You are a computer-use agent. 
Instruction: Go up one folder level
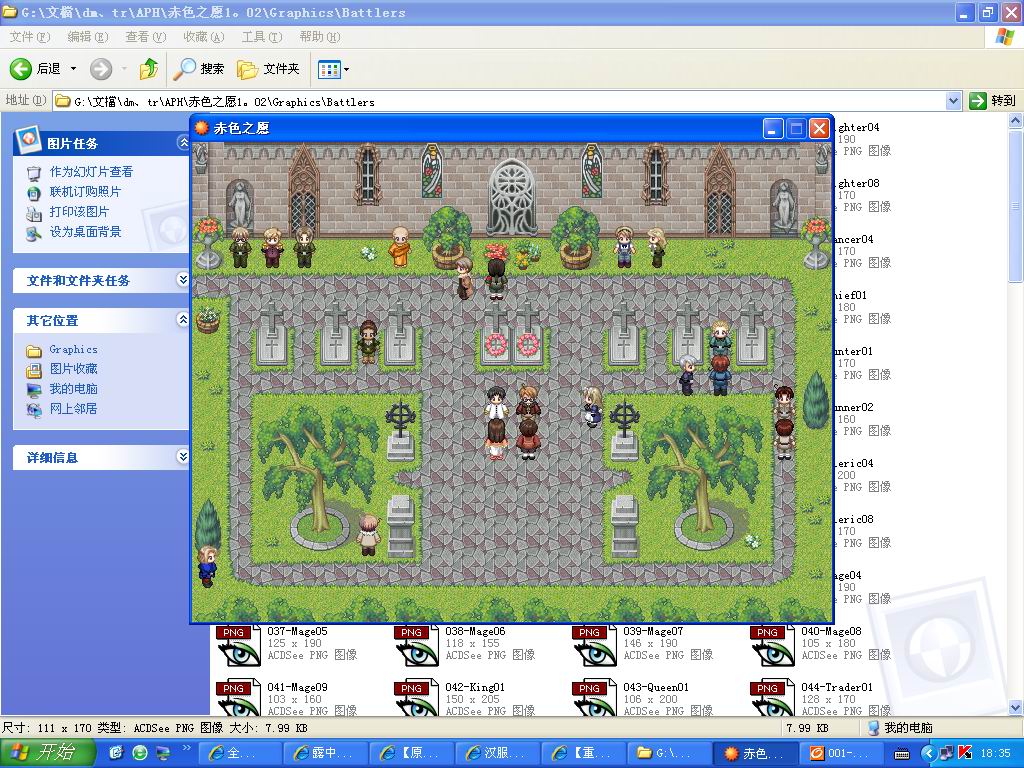tap(149, 69)
